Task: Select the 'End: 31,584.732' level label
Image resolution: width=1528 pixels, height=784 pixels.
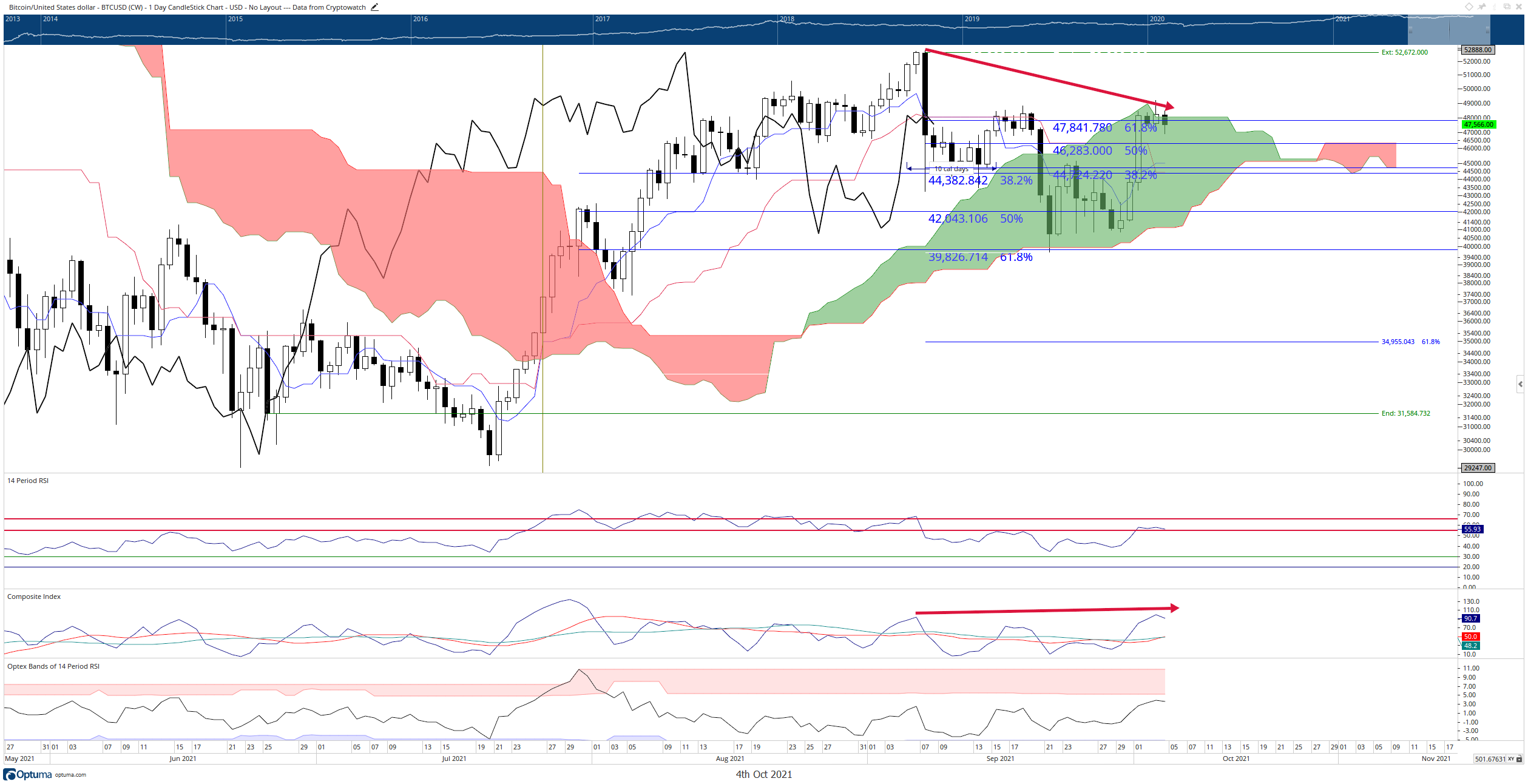Action: pyautogui.click(x=1405, y=413)
